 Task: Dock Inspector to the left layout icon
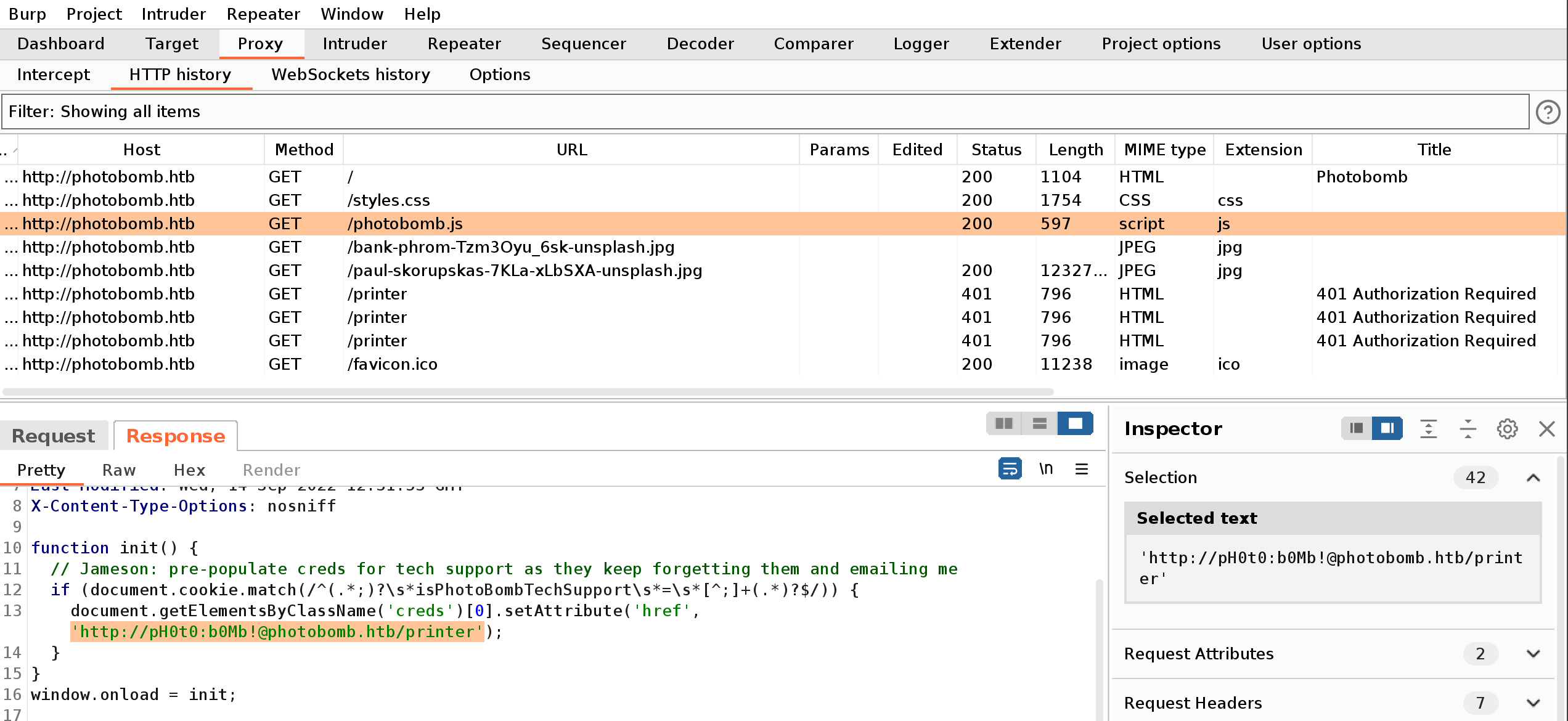(1357, 428)
